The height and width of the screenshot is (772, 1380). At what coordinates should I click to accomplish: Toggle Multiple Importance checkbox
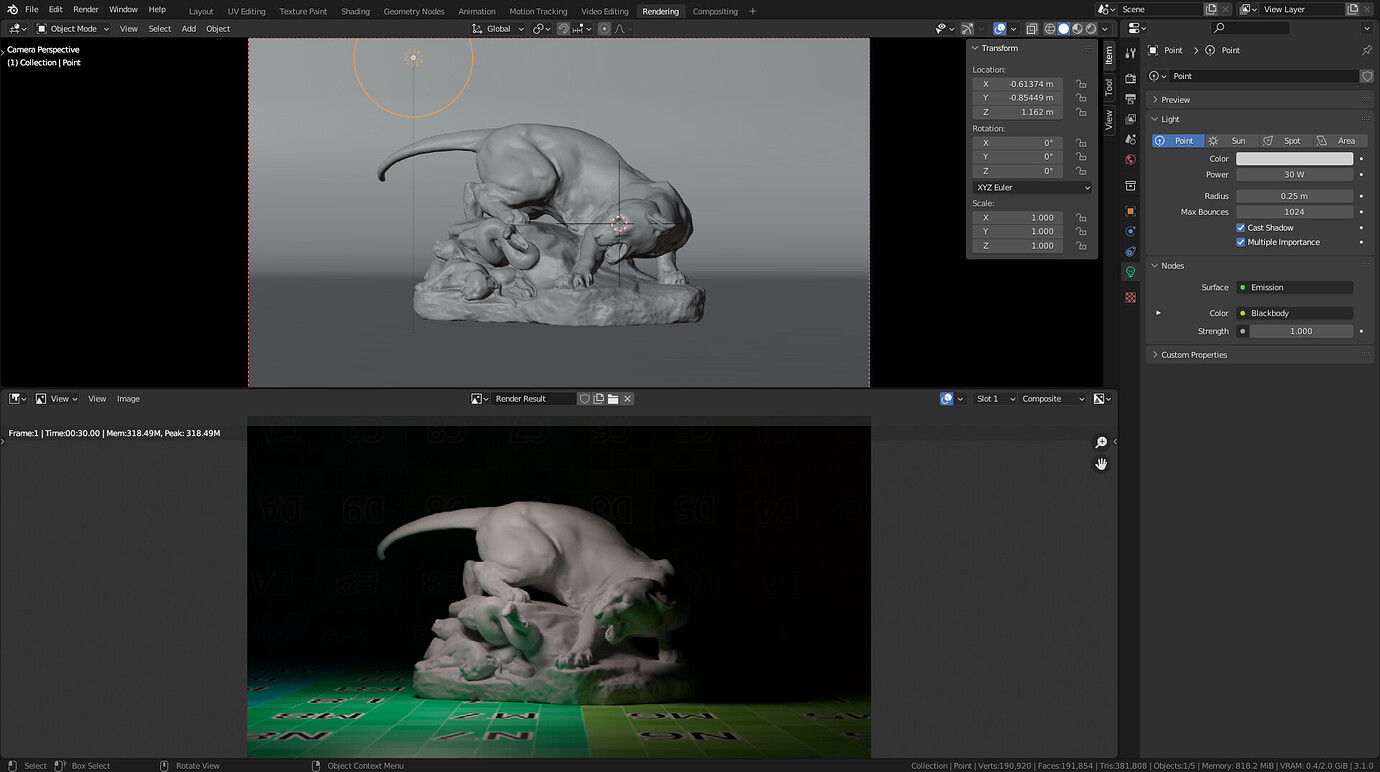click(x=1241, y=242)
